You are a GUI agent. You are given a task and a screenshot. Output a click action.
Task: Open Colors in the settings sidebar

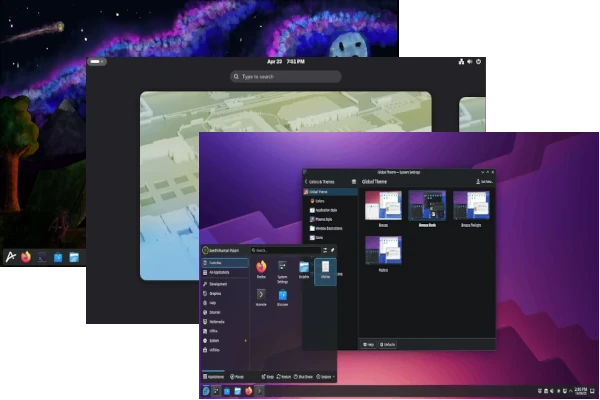(331, 201)
